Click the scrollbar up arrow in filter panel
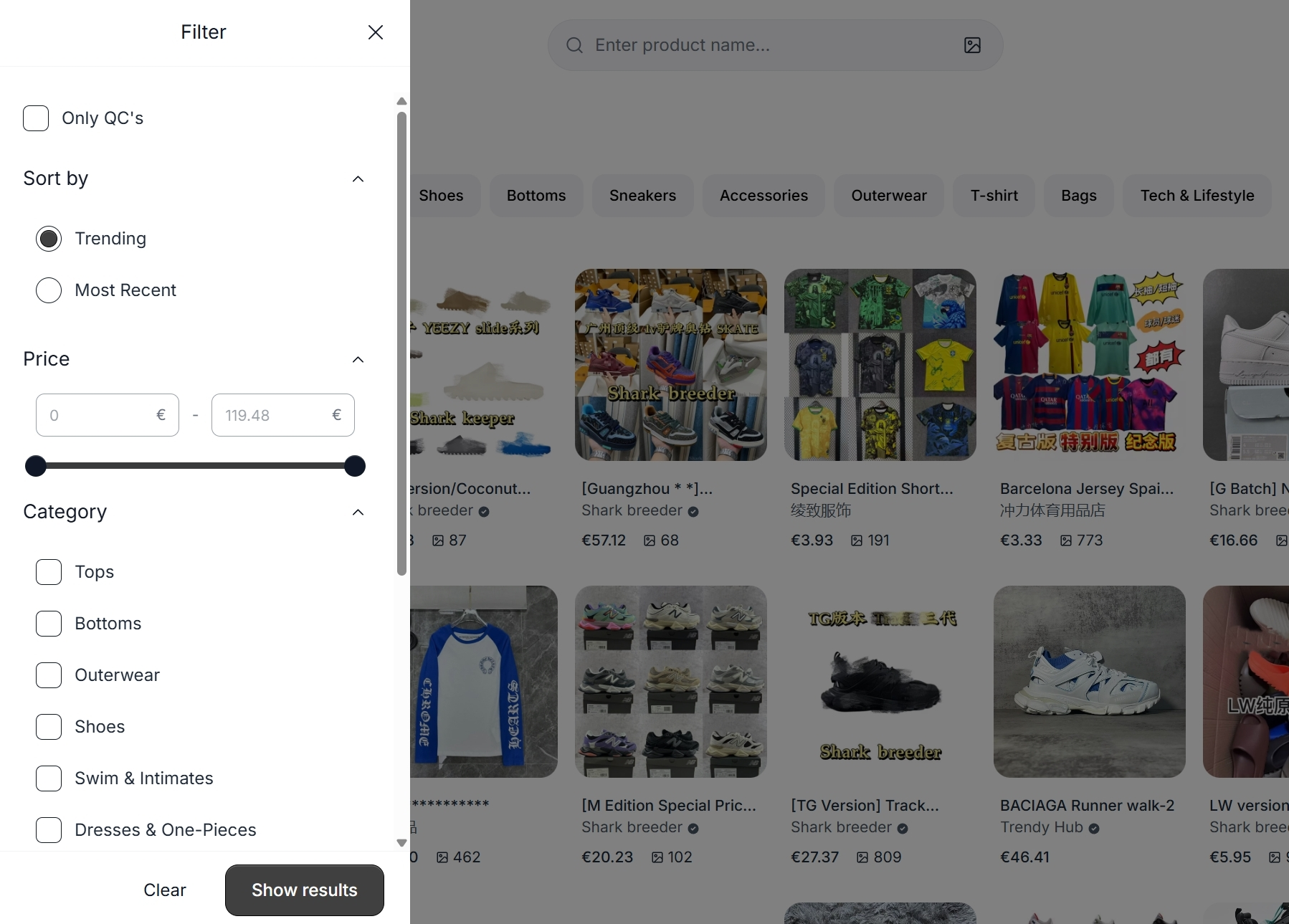This screenshot has width=1289, height=924. pyautogui.click(x=402, y=101)
